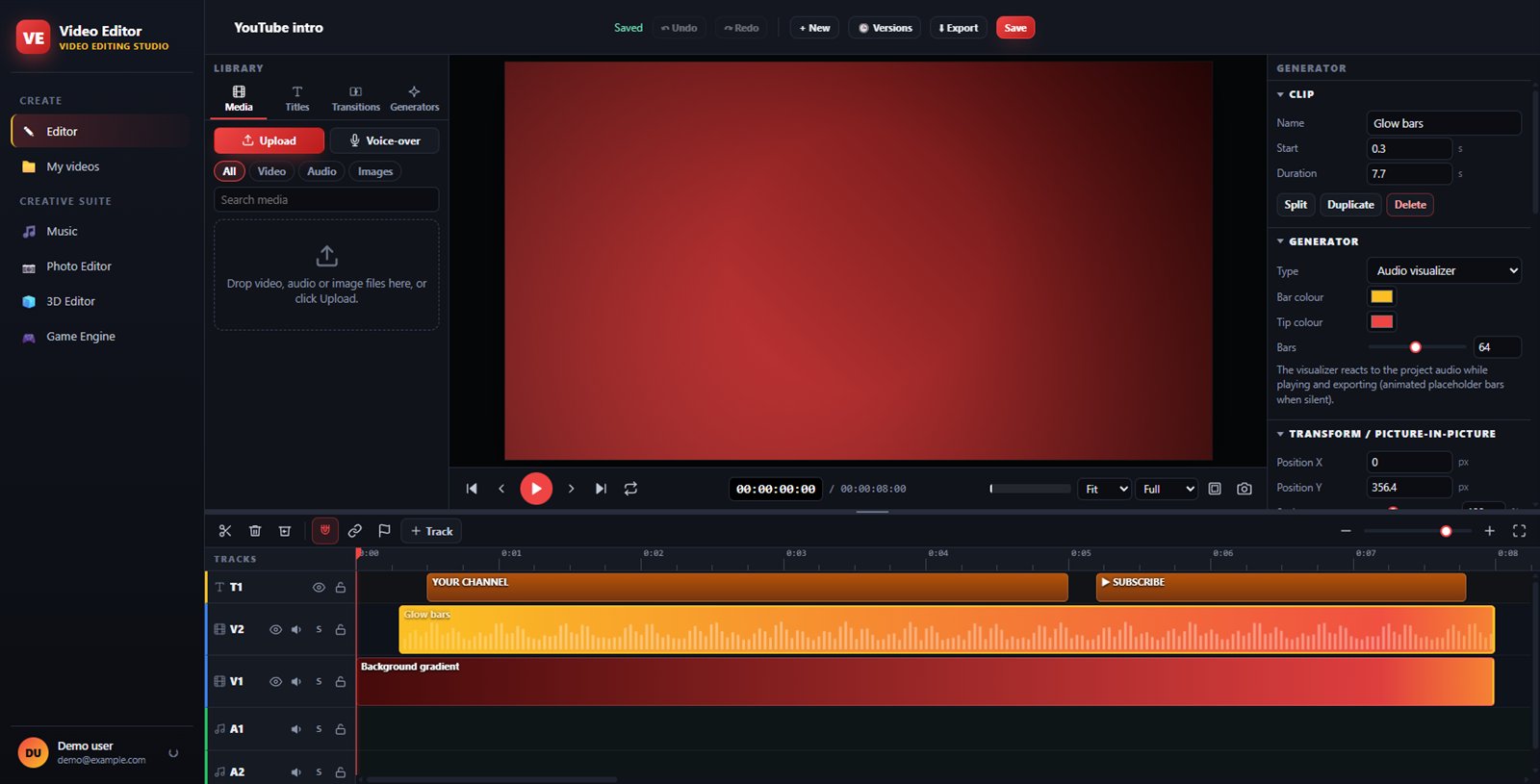Switch to the Generators library tab
1540x784 pixels.
(415, 99)
